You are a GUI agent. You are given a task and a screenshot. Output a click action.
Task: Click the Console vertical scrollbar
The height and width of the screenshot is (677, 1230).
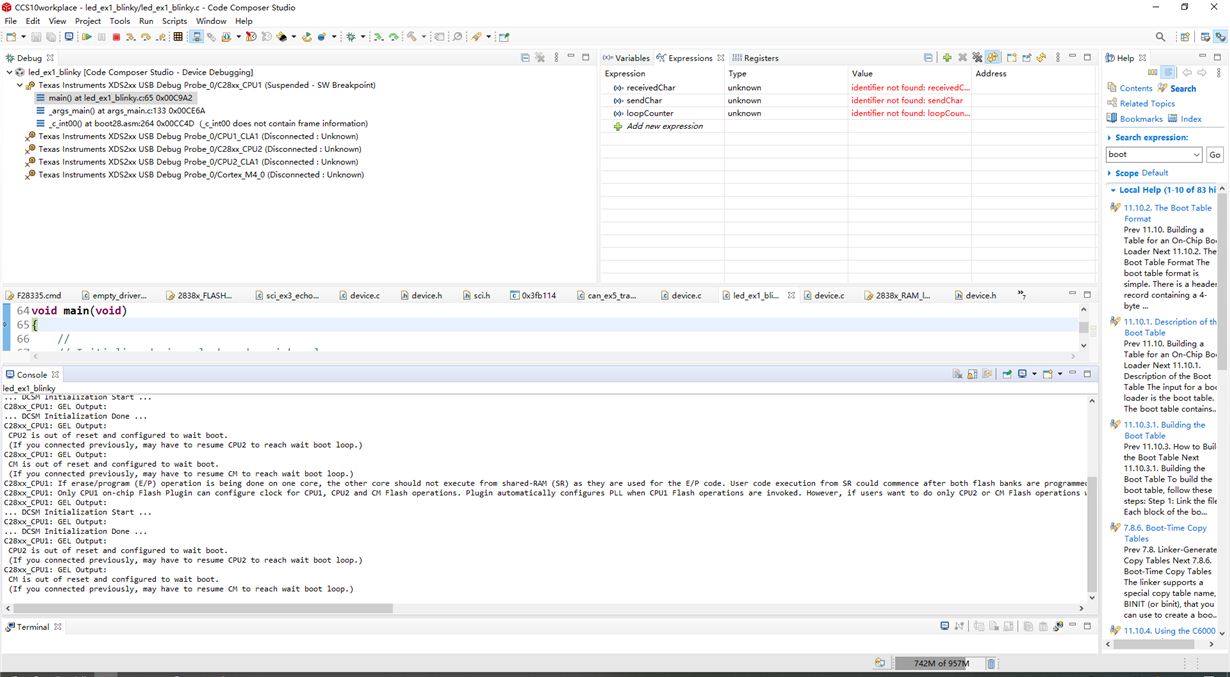[1092, 535]
